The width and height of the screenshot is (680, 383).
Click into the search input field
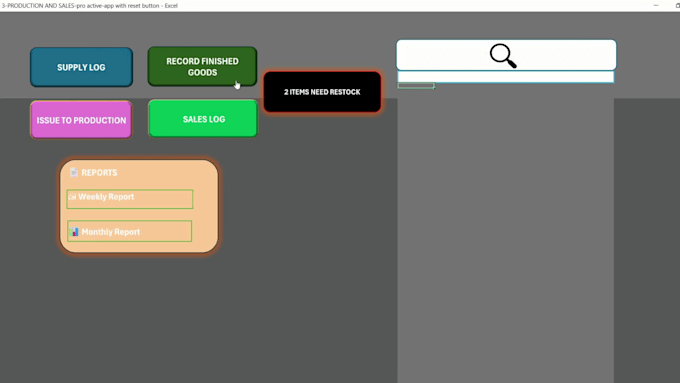point(506,77)
